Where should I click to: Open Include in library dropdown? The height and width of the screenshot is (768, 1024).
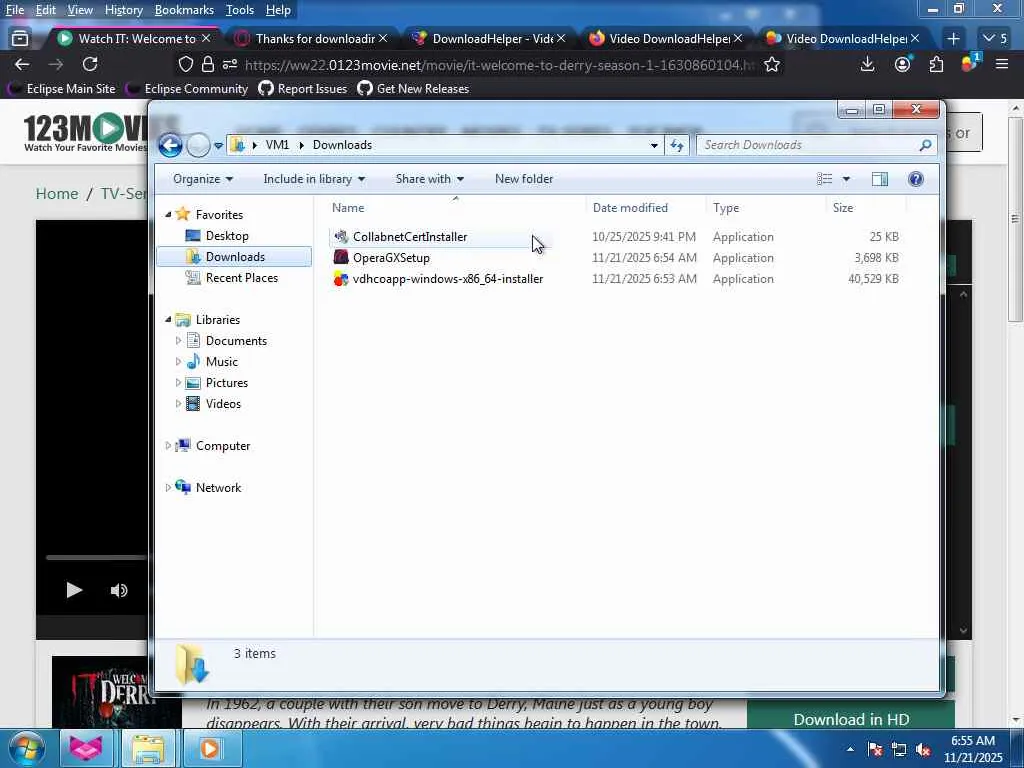[314, 179]
